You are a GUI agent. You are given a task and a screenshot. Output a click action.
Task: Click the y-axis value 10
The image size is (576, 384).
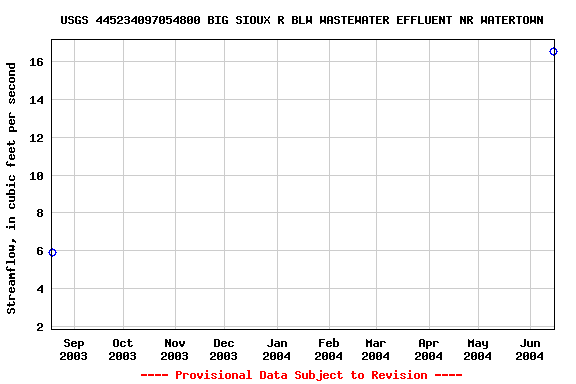pos(36,176)
